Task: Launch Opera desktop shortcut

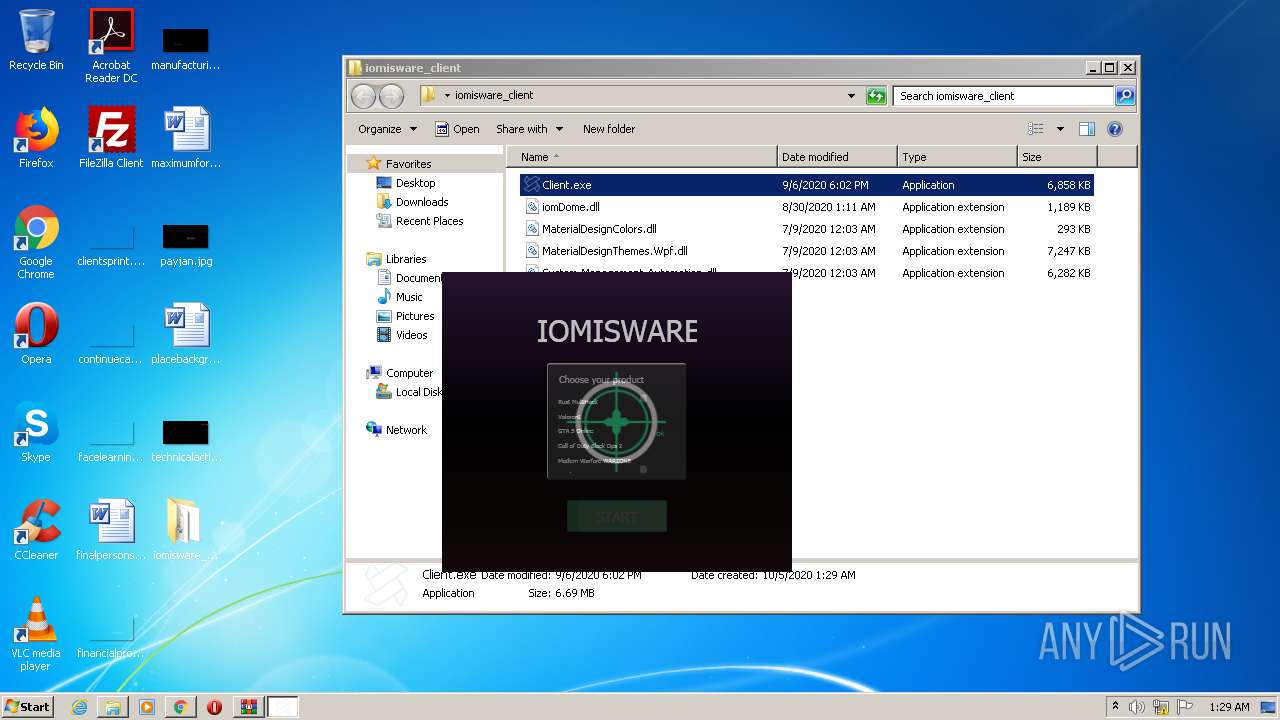Action: point(36,334)
